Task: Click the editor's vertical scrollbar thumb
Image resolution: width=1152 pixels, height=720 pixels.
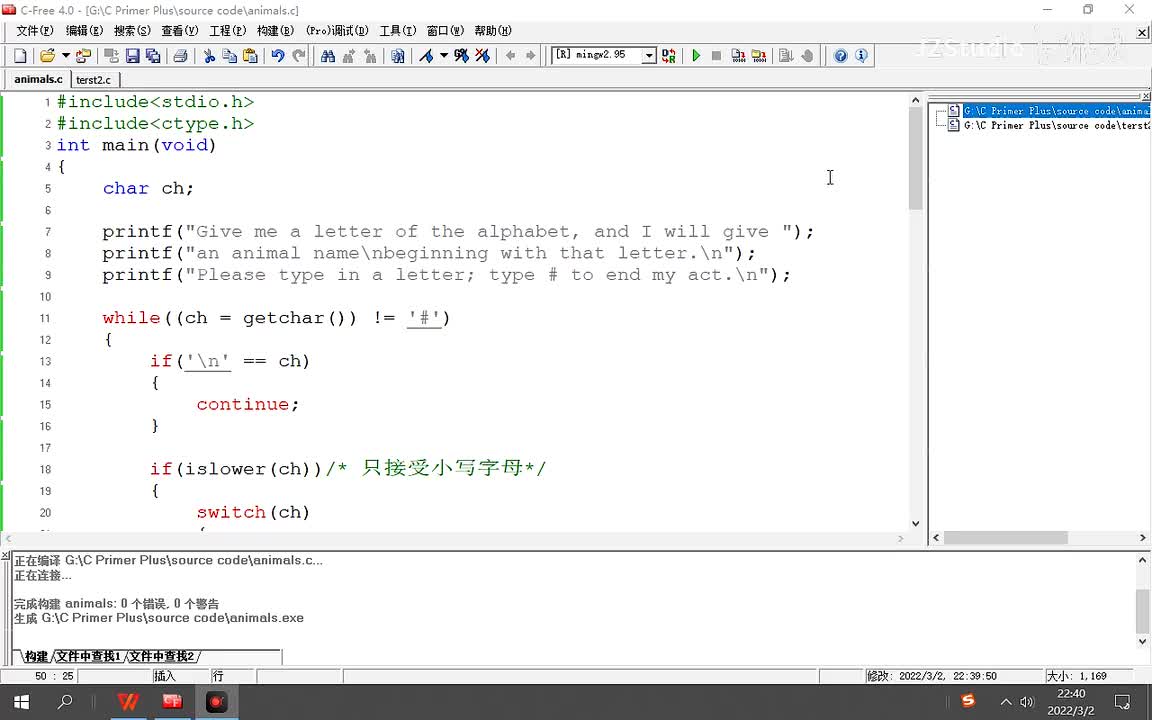Action: coord(915,158)
